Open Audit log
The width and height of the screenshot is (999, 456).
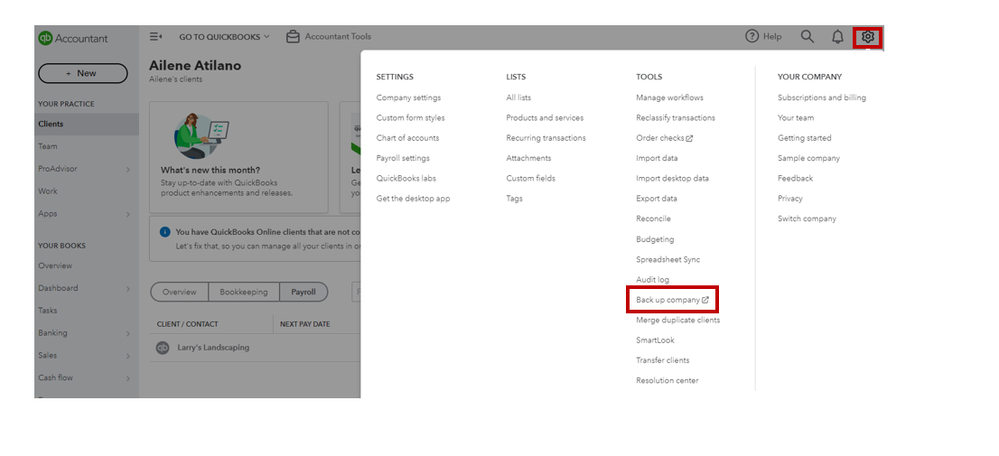(652, 280)
